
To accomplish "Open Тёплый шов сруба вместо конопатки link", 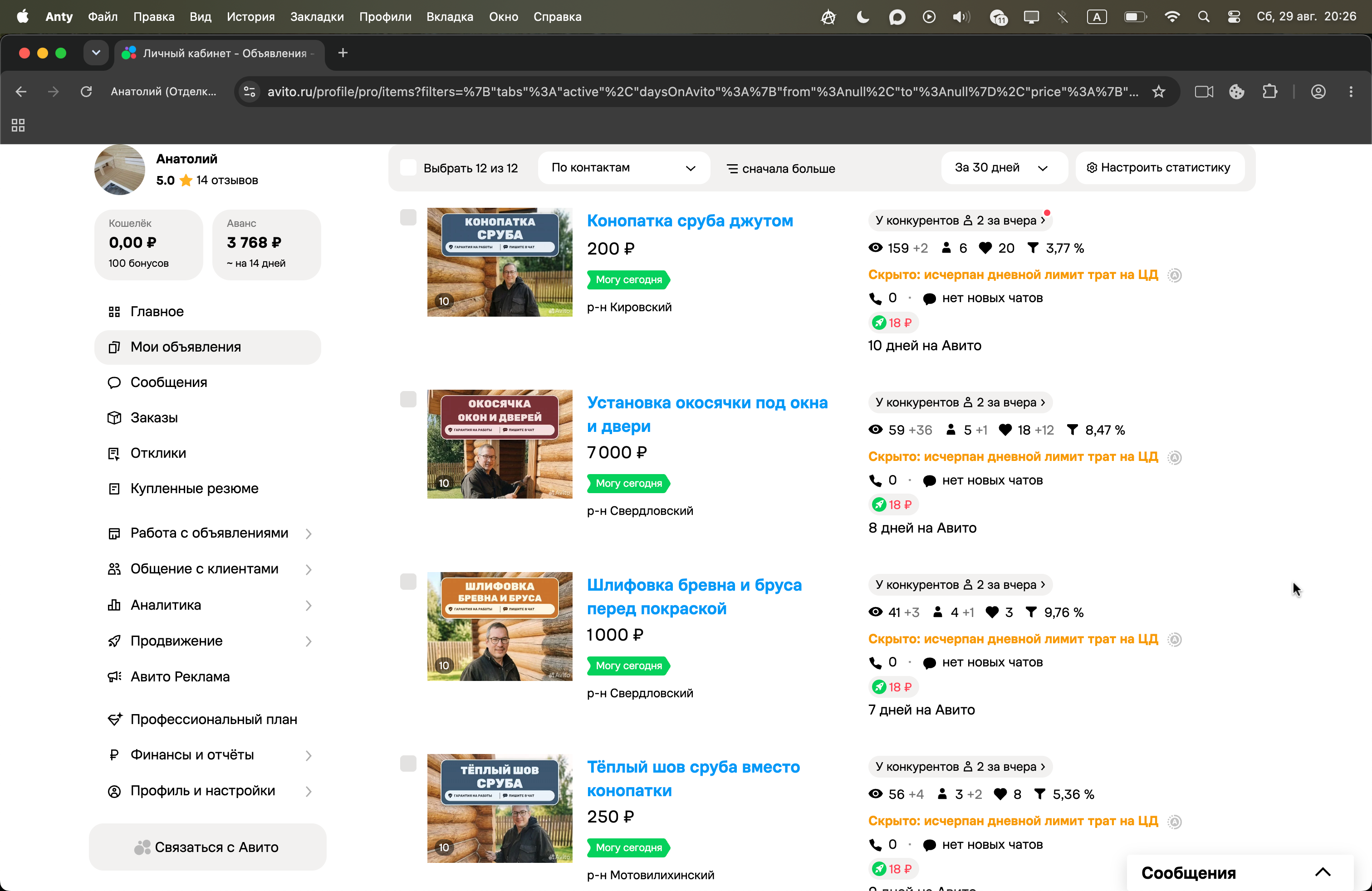I will tap(694, 778).
